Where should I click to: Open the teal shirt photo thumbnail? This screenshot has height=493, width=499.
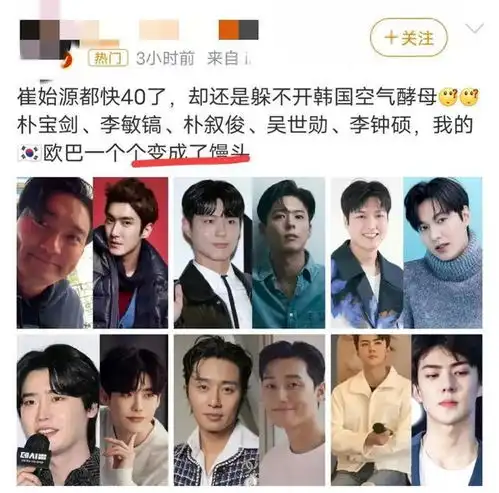tap(288, 253)
